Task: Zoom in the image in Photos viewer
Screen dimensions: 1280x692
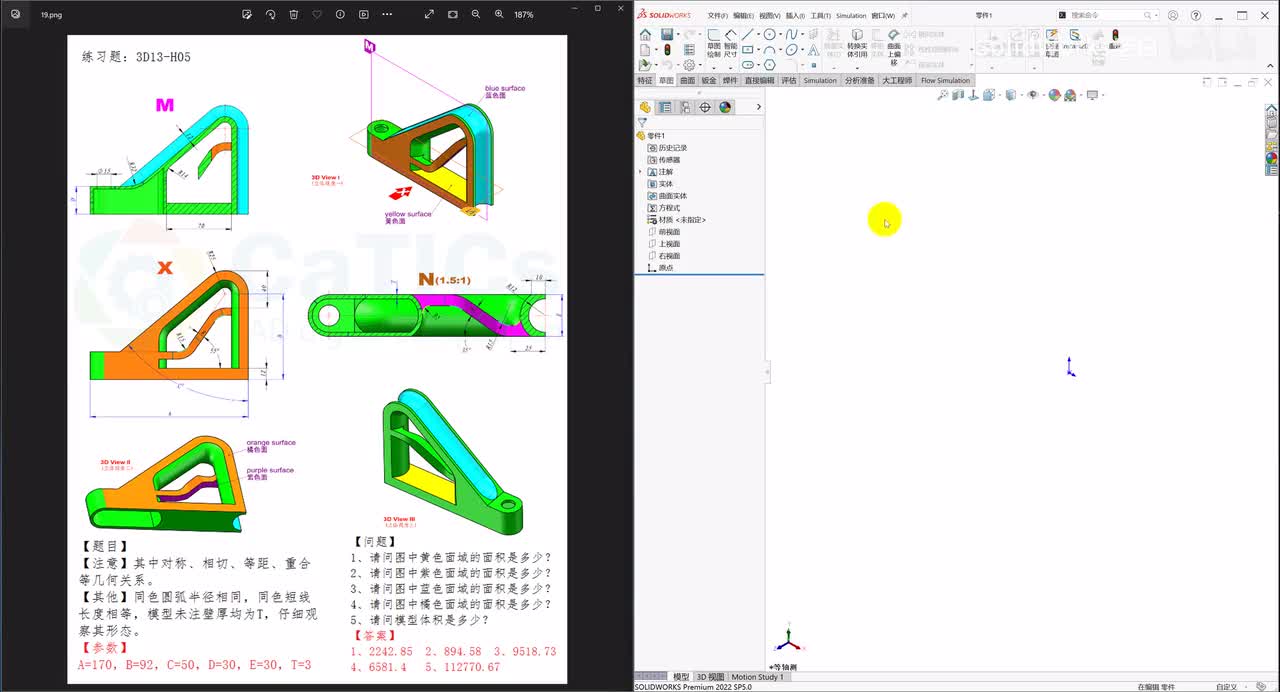Action: (499, 15)
